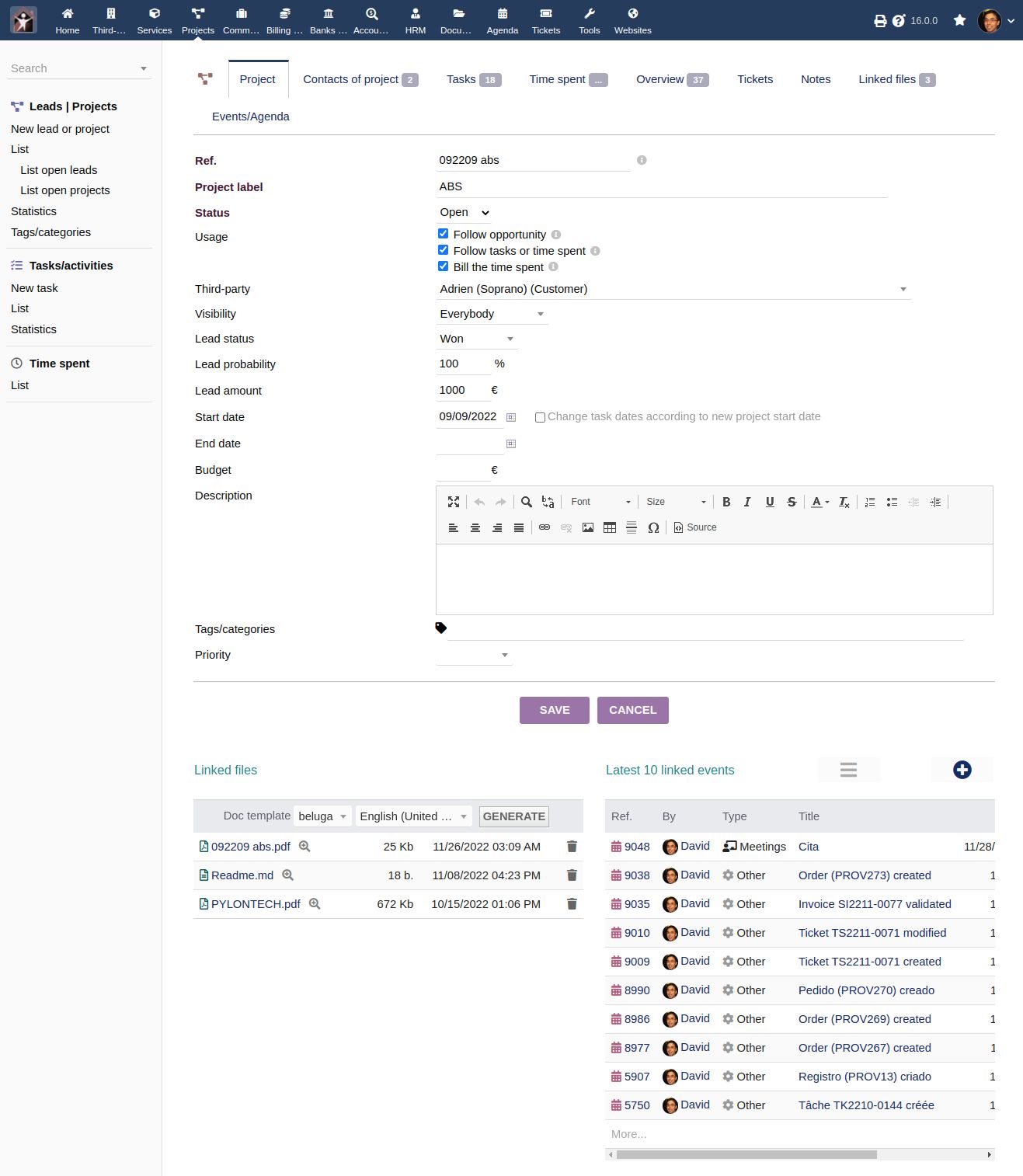Click the print icon in top bar
1023x1176 pixels.
point(880,21)
